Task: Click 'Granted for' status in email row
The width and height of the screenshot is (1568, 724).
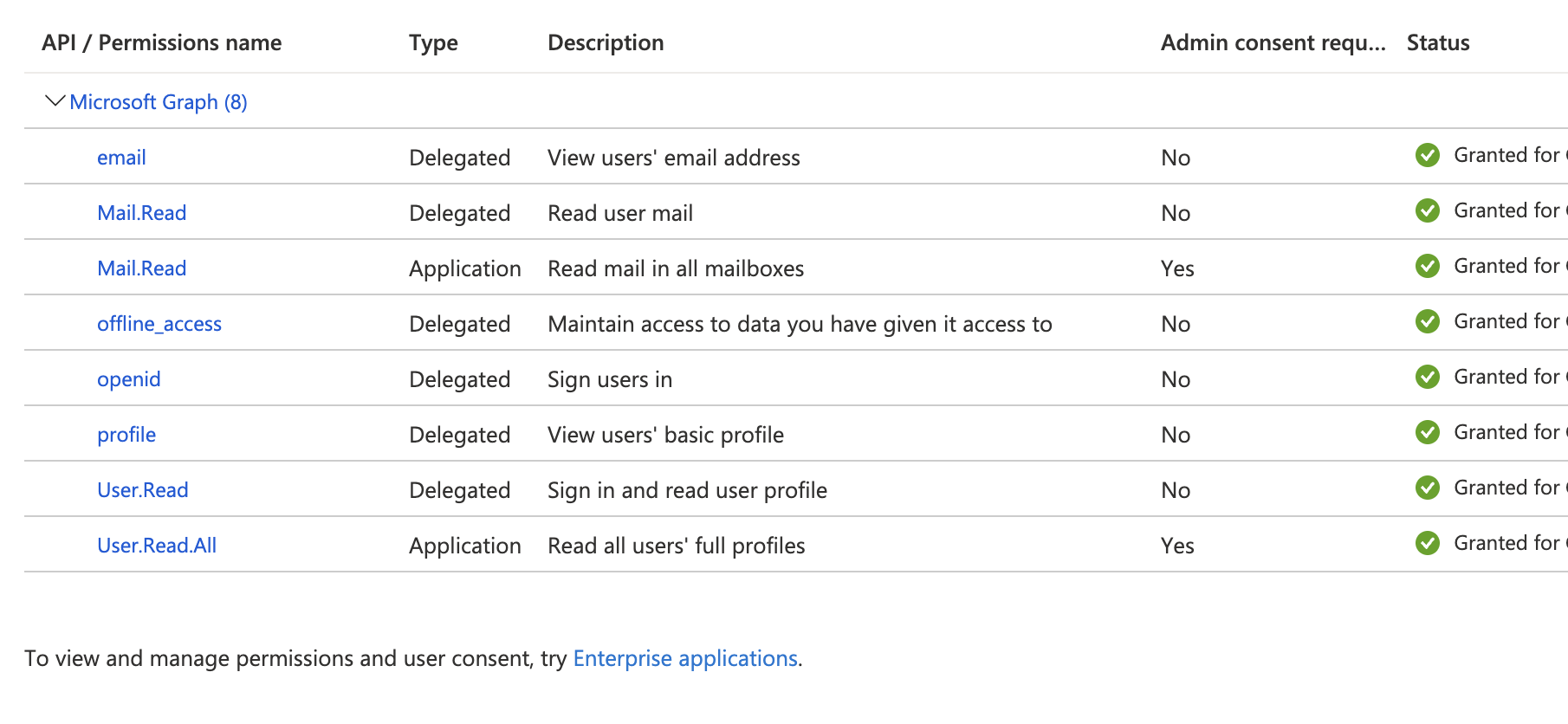Action: pyautogui.click(x=1510, y=155)
